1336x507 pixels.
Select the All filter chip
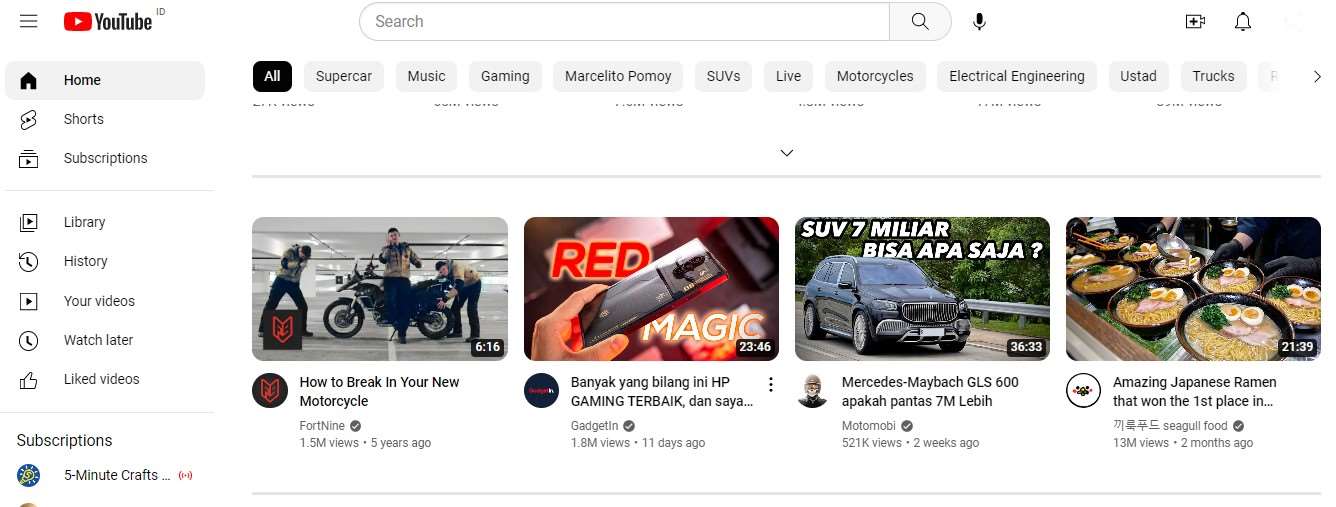272,76
